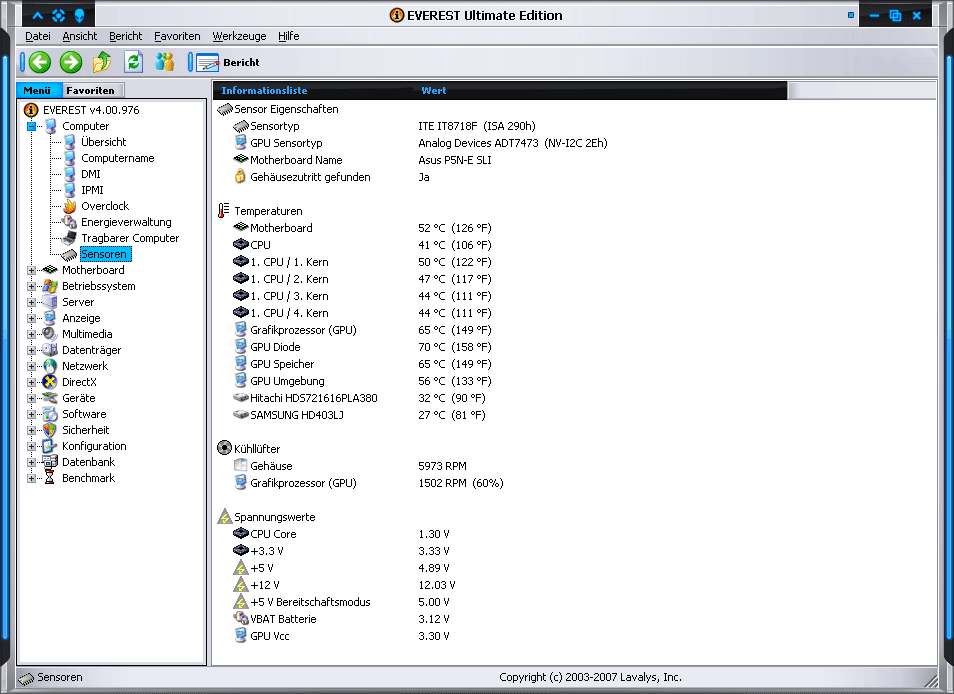The image size is (954, 694).
Task: Click the Energieverwaltung icon
Action: 70,222
